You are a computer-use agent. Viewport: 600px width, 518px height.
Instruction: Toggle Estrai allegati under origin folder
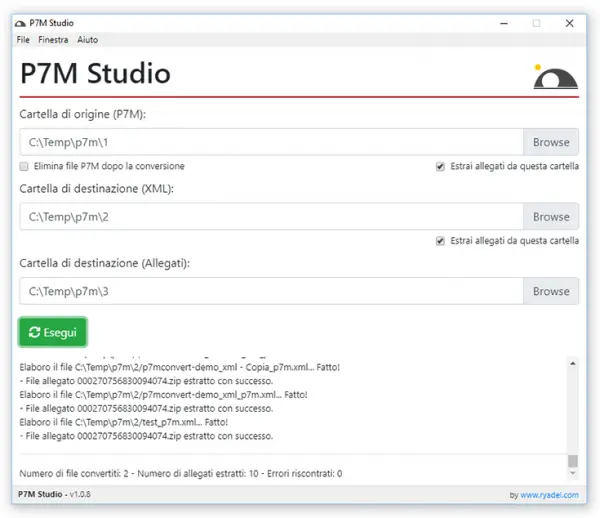(440, 166)
